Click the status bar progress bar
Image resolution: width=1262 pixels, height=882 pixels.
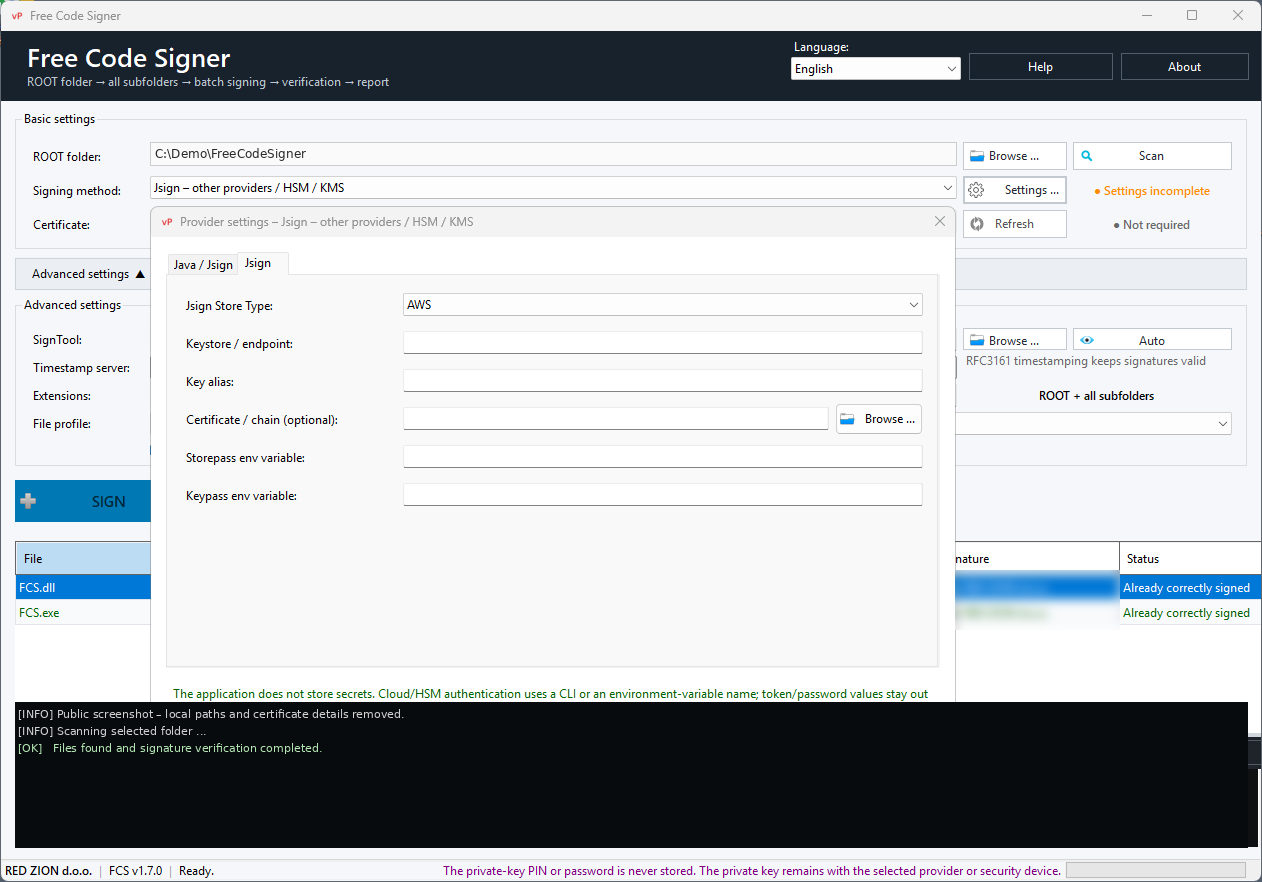coord(1156,871)
